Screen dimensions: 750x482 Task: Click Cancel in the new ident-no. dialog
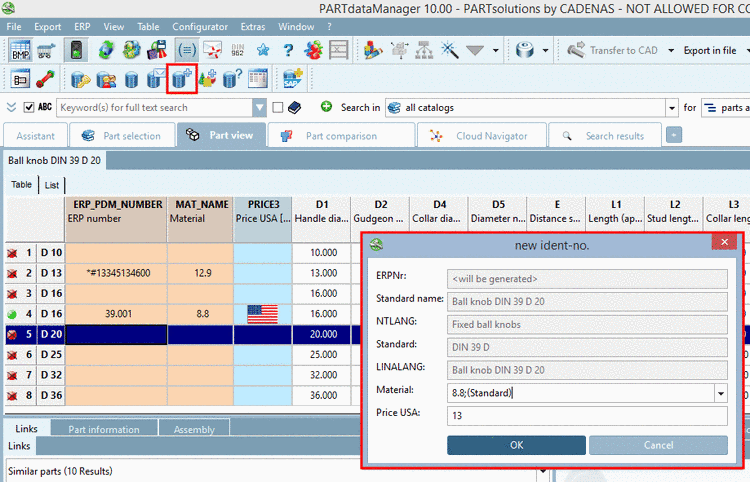pos(658,445)
